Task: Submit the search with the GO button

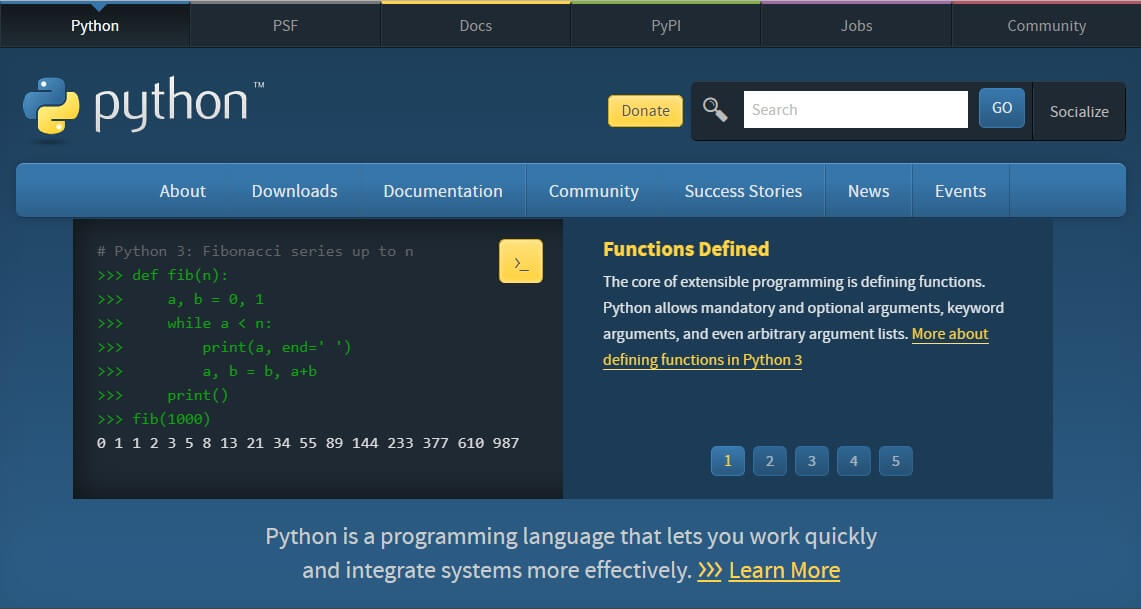Action: tap(1001, 108)
